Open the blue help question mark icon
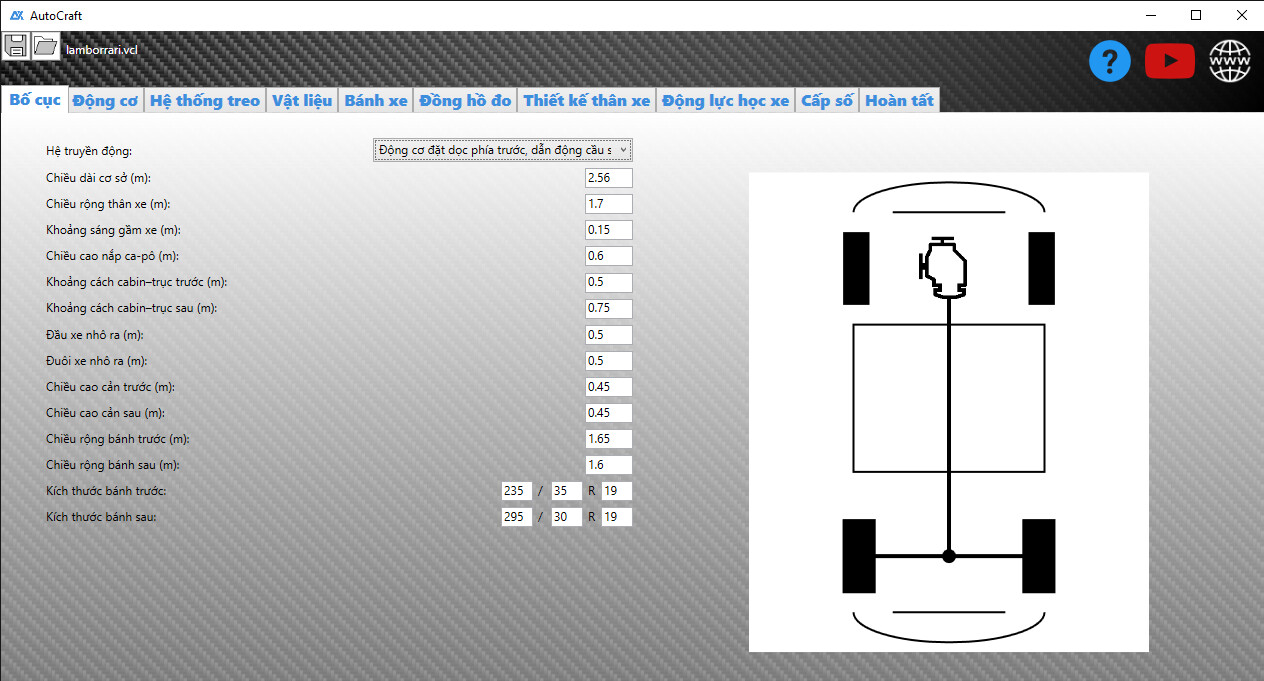Image resolution: width=1264 pixels, height=681 pixels. click(1109, 62)
